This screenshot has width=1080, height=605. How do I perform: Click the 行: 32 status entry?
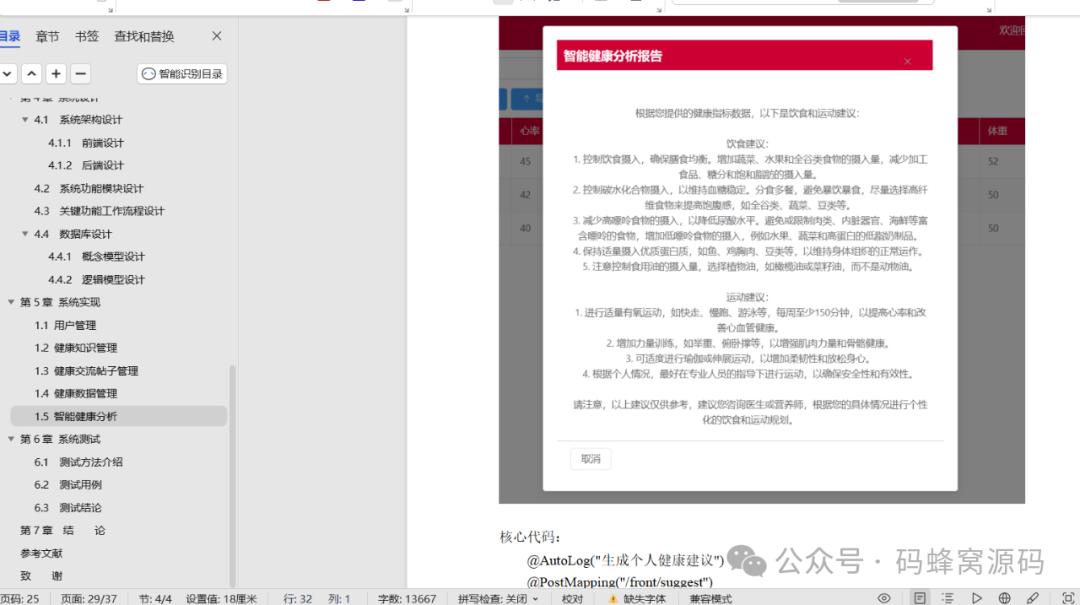(298, 599)
